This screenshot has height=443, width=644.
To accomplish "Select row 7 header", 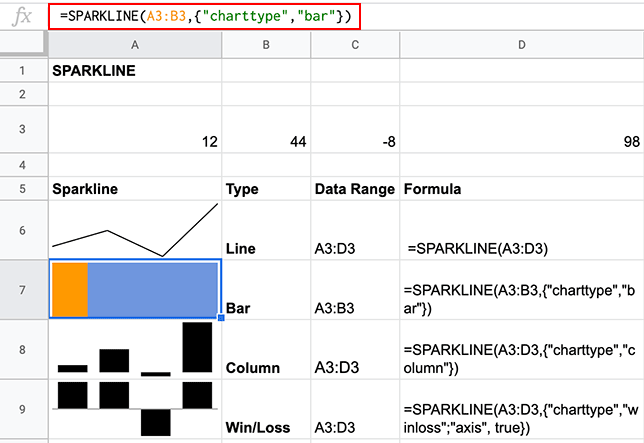I will (x=23, y=290).
